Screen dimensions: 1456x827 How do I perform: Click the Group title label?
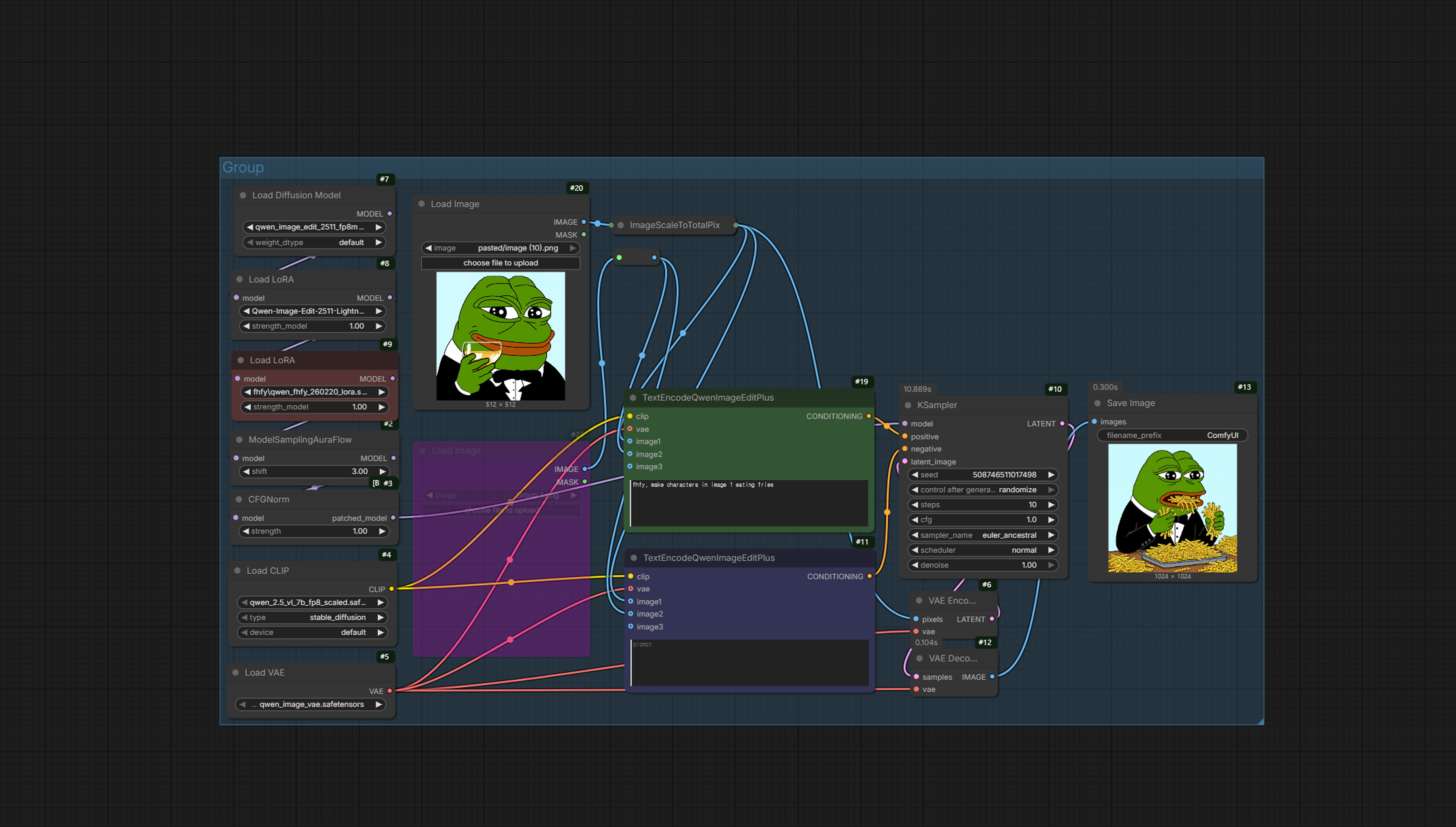(x=243, y=167)
